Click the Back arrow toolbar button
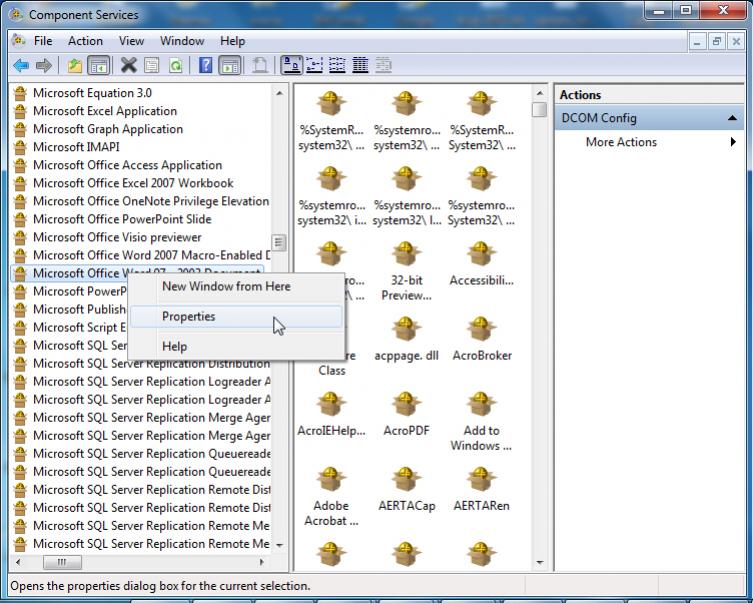Viewport: 753px width, 603px height. [21, 66]
